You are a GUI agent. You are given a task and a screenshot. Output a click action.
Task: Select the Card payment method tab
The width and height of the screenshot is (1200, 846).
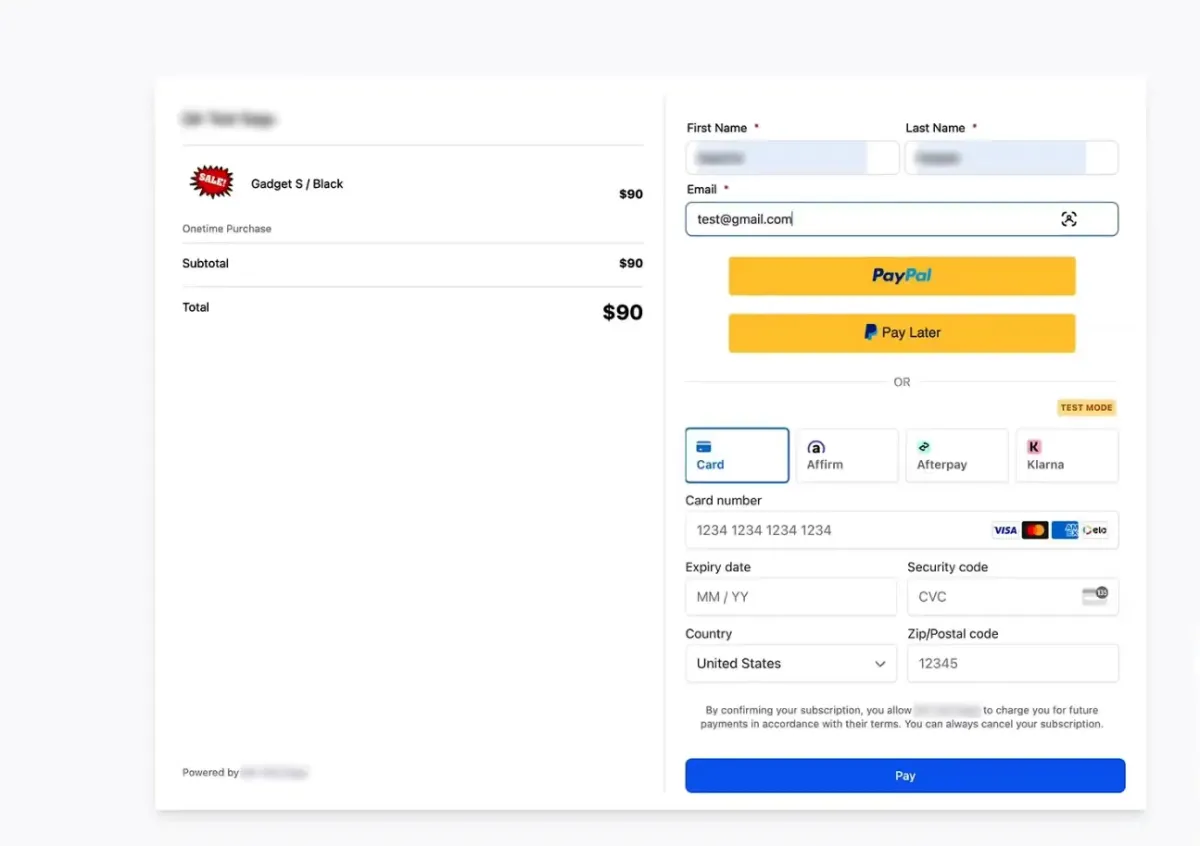(737, 456)
